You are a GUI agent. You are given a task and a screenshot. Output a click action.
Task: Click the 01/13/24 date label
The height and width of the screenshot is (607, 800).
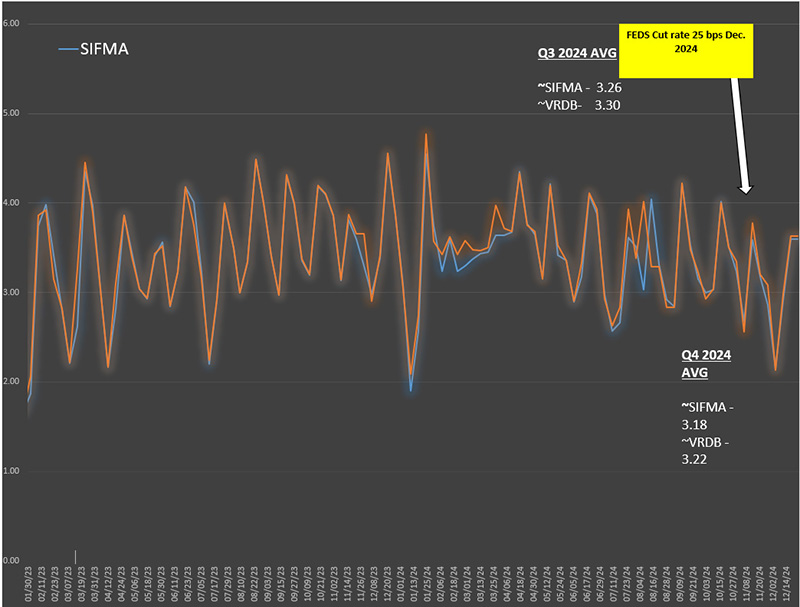pyautogui.click(x=414, y=584)
